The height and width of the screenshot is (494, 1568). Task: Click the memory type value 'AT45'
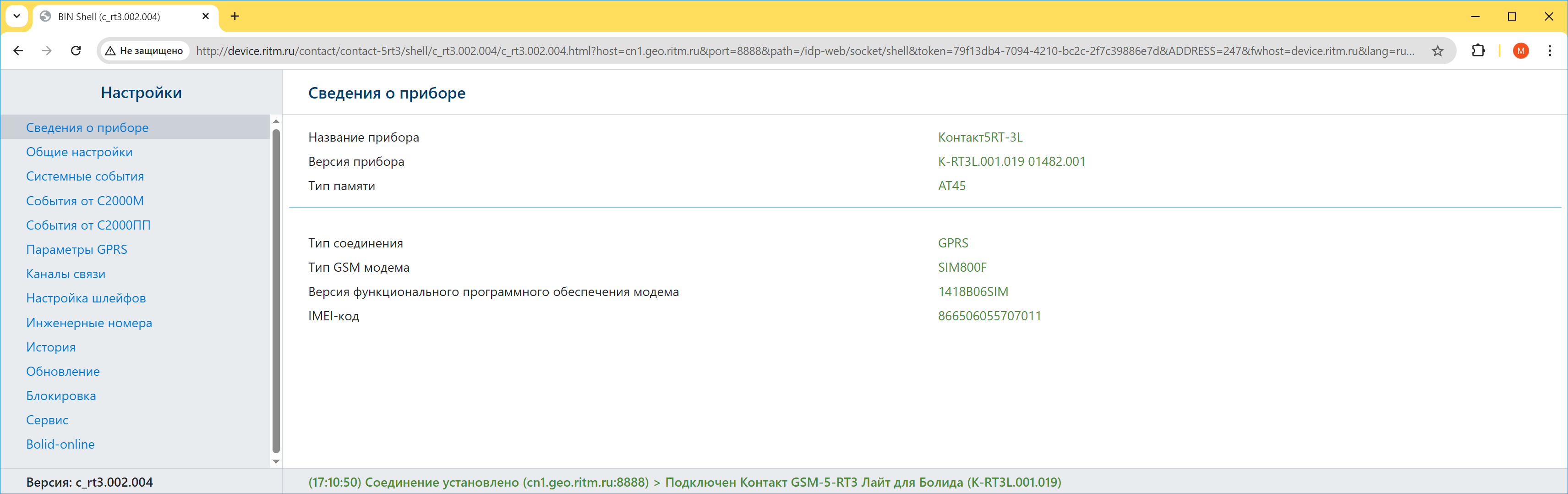point(951,186)
